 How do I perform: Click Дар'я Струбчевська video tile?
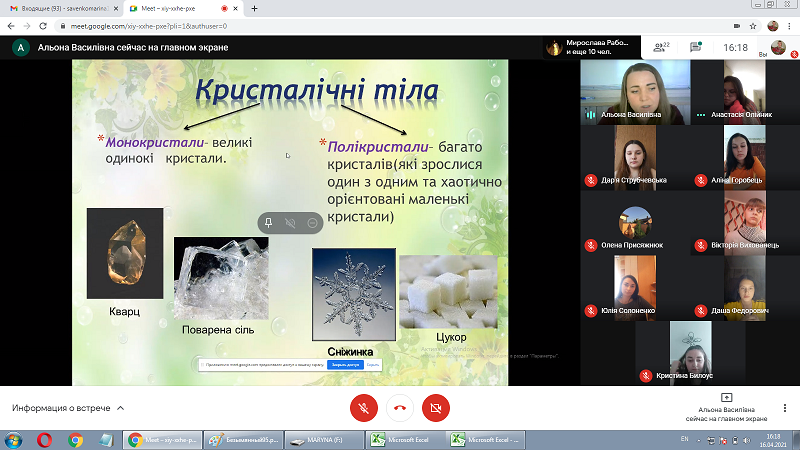pyautogui.click(x=635, y=158)
